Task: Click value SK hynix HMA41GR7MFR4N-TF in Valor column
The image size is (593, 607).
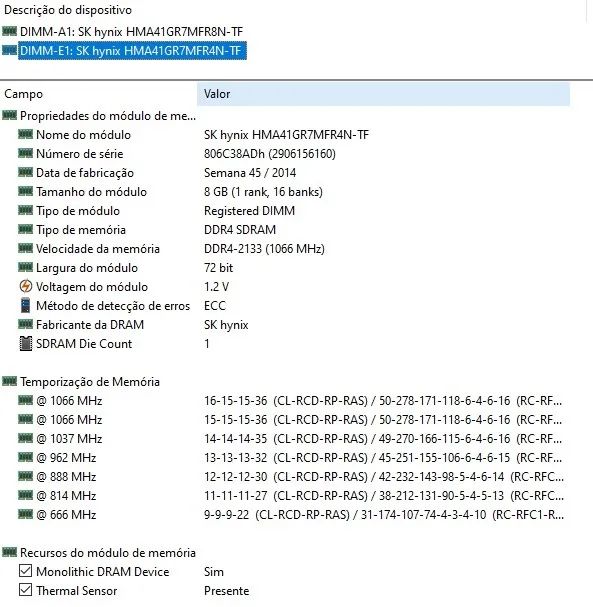Action: pyautogui.click(x=286, y=135)
